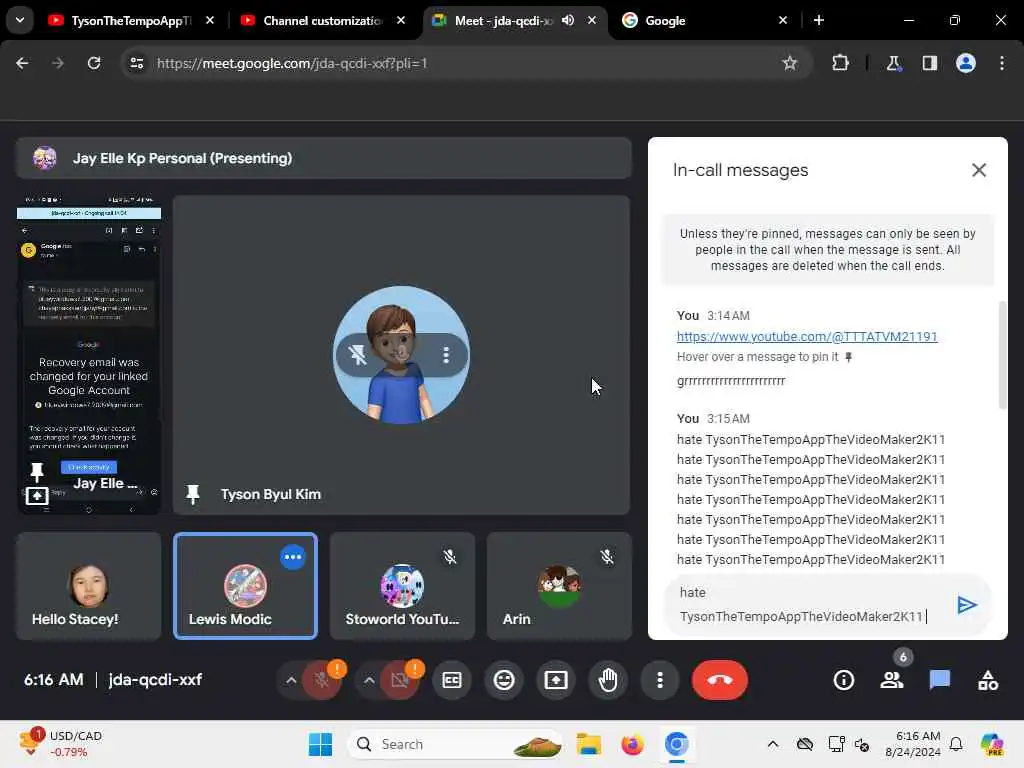Open more call options menu

(x=660, y=680)
